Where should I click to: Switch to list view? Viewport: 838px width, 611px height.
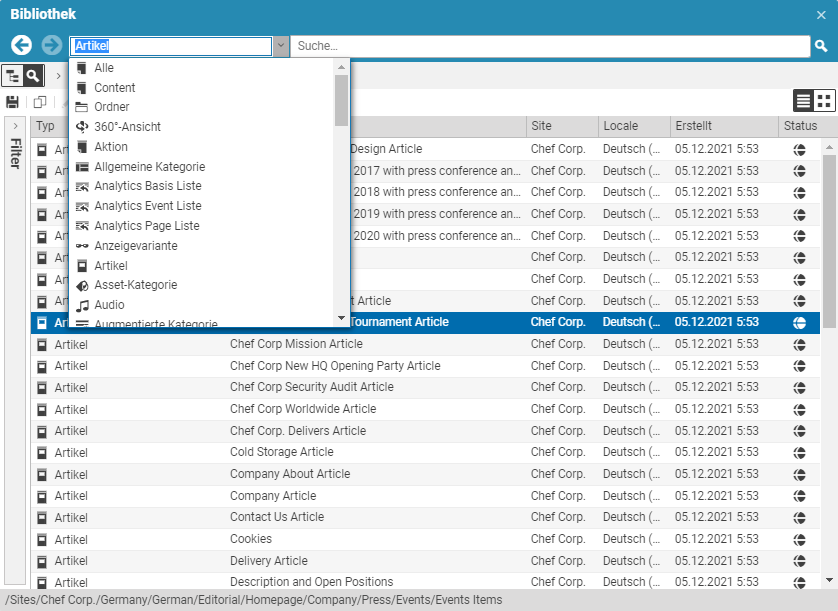point(803,100)
